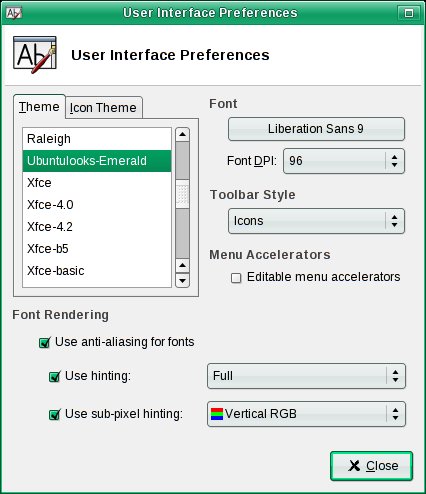Switch to the Icon Theme tab

point(104,108)
